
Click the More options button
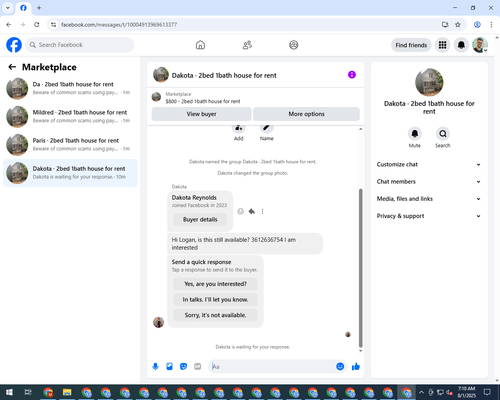[306, 114]
